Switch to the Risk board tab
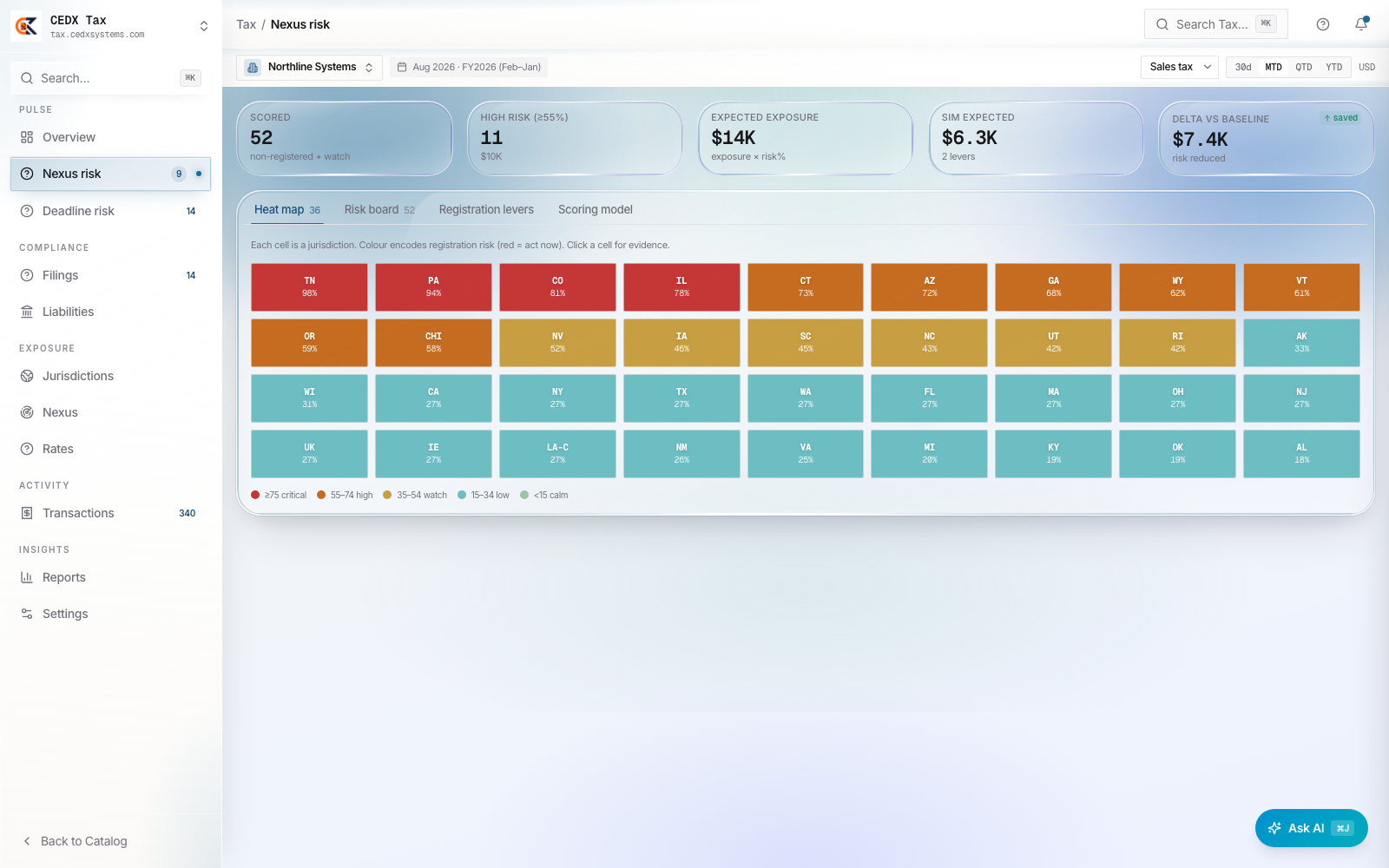The width and height of the screenshot is (1389, 868). tap(379, 209)
